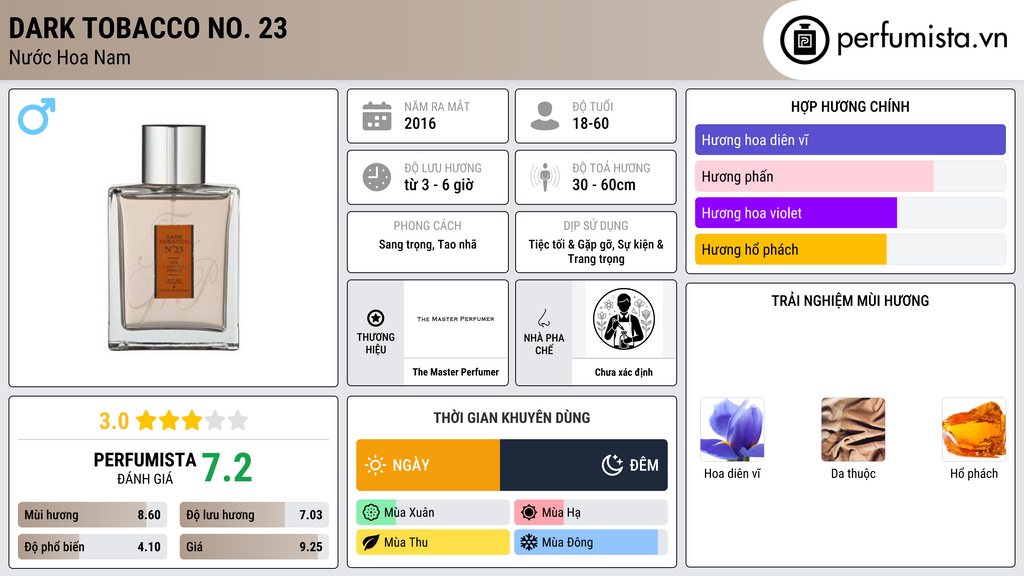
Task: Open the Hoa diên vĩ note thumbnail
Action: click(x=732, y=430)
